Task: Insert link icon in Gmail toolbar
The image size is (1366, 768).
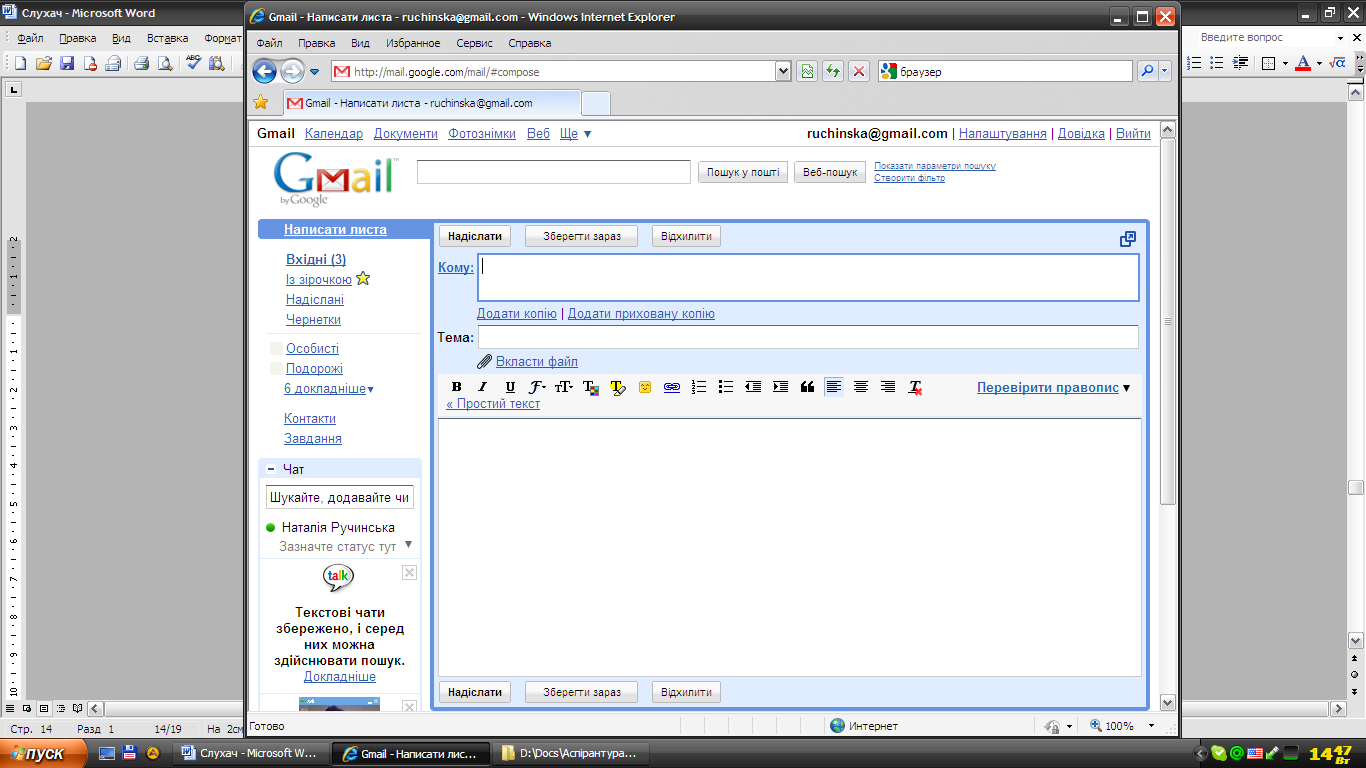Action: coord(672,388)
